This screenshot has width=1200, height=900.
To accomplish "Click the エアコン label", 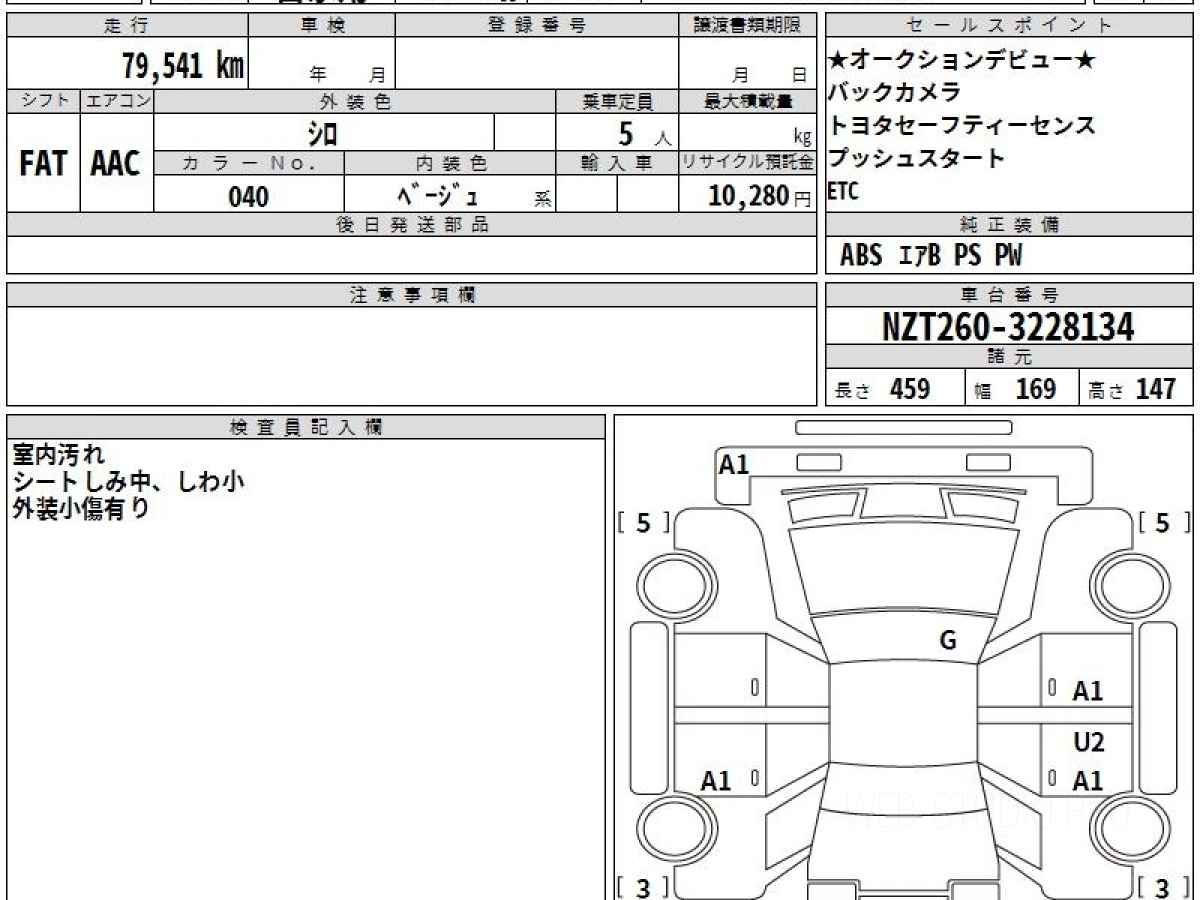I will [x=117, y=101].
